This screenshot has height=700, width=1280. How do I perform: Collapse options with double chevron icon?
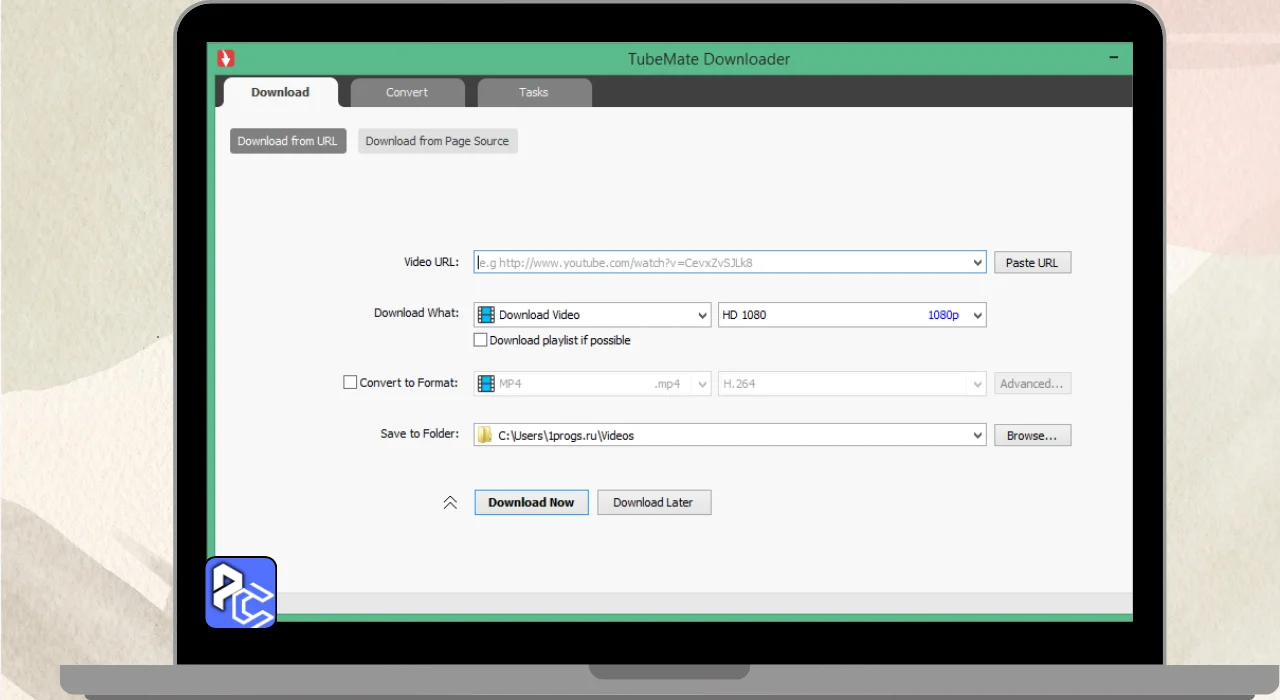point(450,503)
